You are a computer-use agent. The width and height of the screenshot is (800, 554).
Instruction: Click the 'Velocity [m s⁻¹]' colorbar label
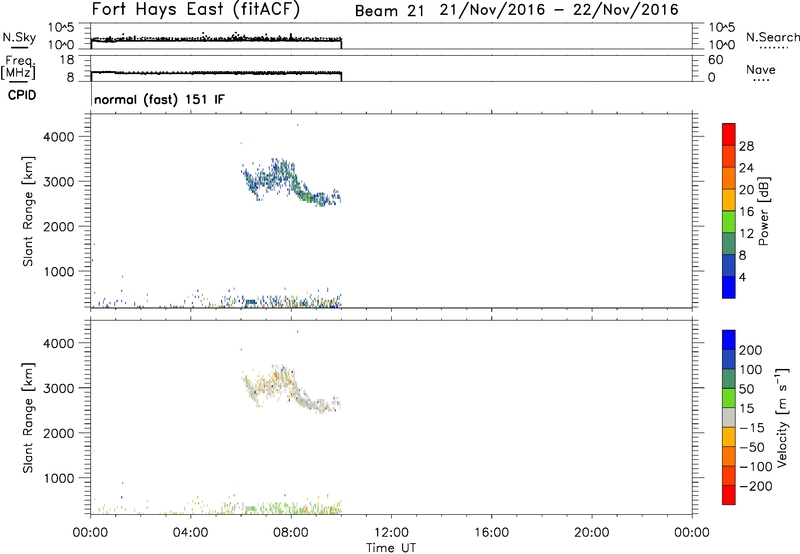coord(781,417)
